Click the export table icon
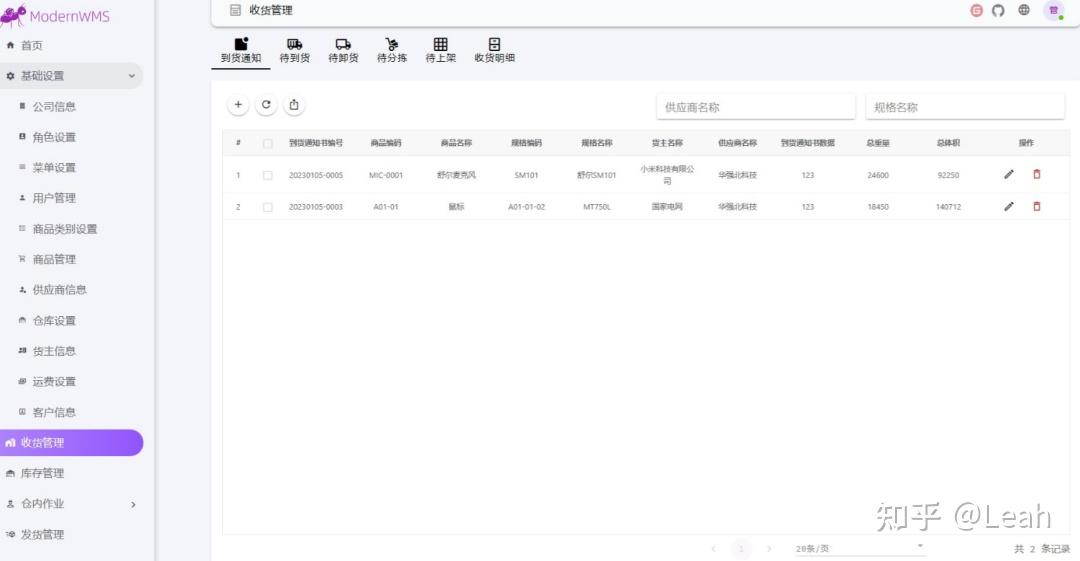Image resolution: width=1080 pixels, height=561 pixels. tap(294, 105)
